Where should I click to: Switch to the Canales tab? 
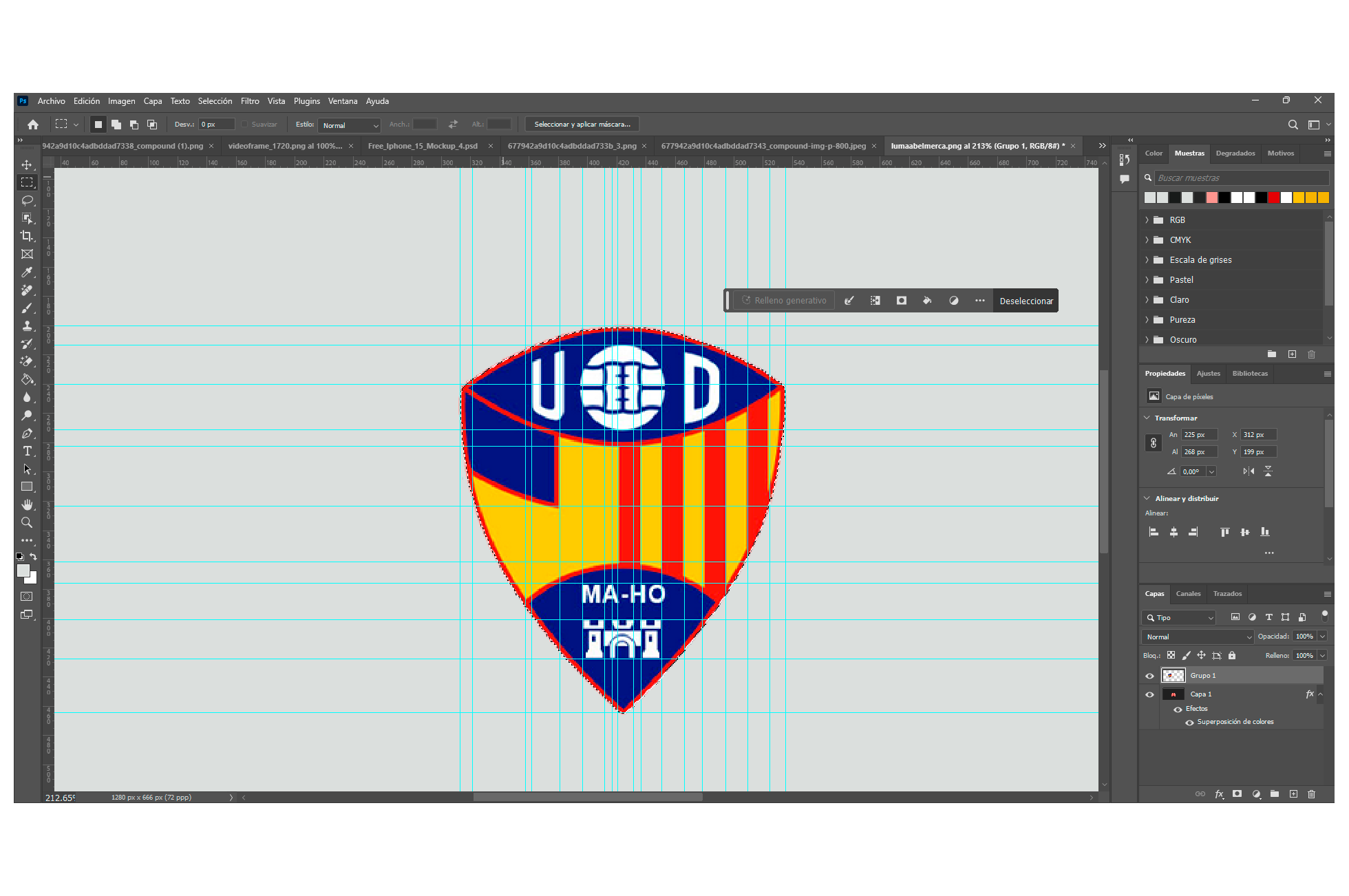pos(1188,594)
